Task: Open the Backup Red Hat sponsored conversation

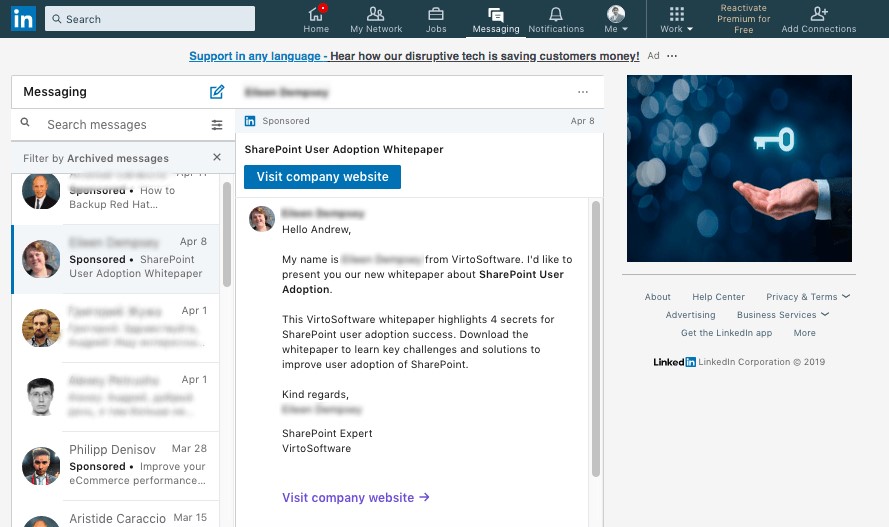Action: tap(116, 198)
